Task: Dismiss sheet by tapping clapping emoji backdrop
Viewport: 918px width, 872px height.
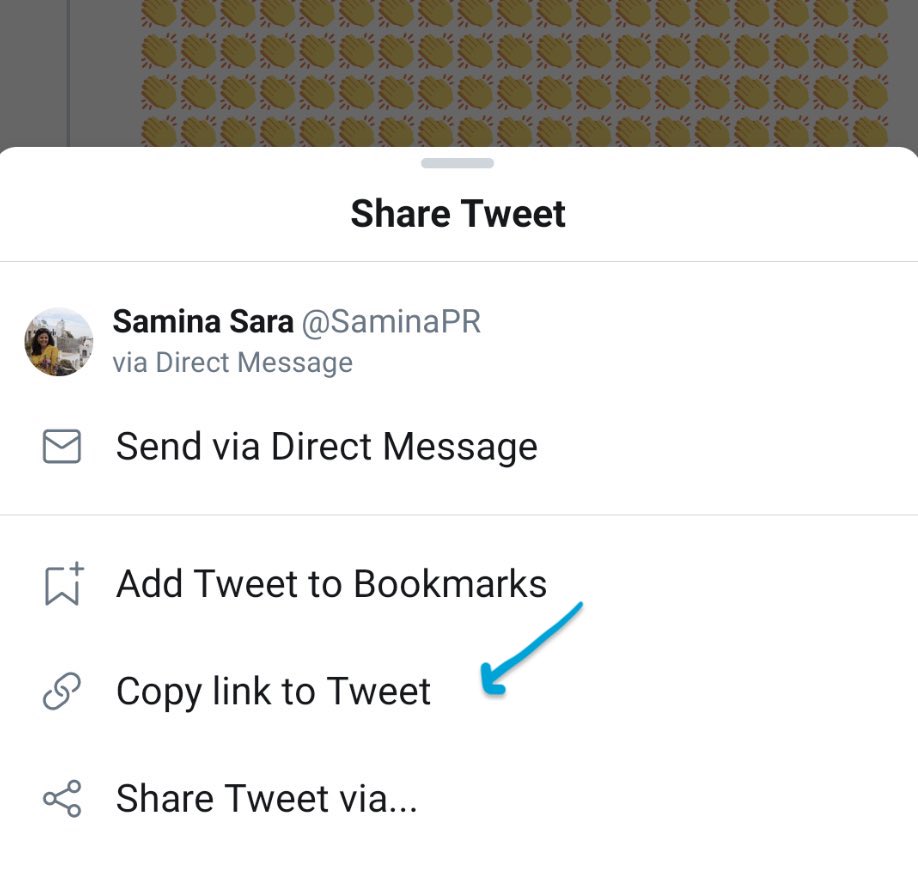Action: pyautogui.click(x=500, y=70)
